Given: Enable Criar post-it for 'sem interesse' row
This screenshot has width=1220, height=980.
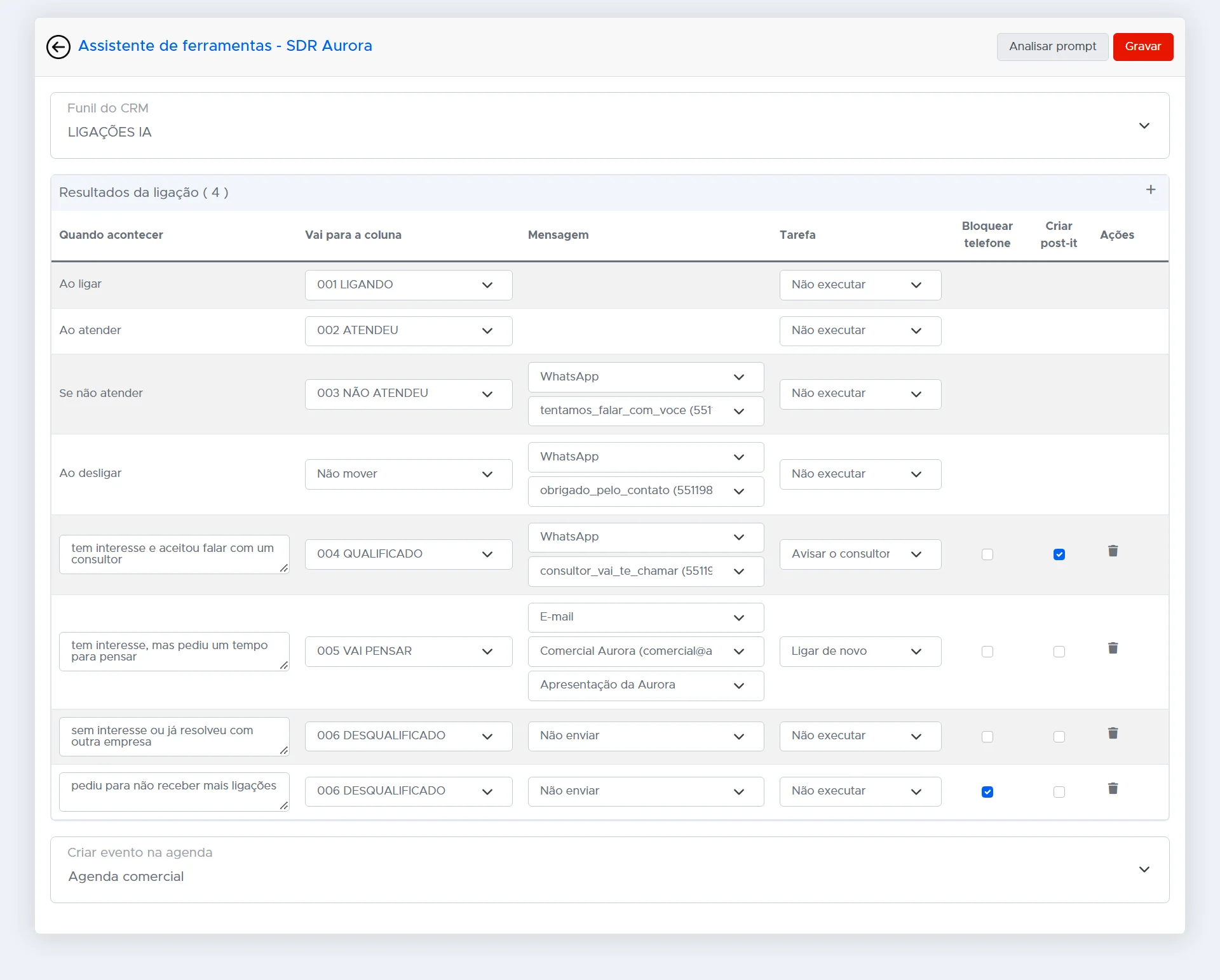Looking at the screenshot, I should [x=1059, y=737].
